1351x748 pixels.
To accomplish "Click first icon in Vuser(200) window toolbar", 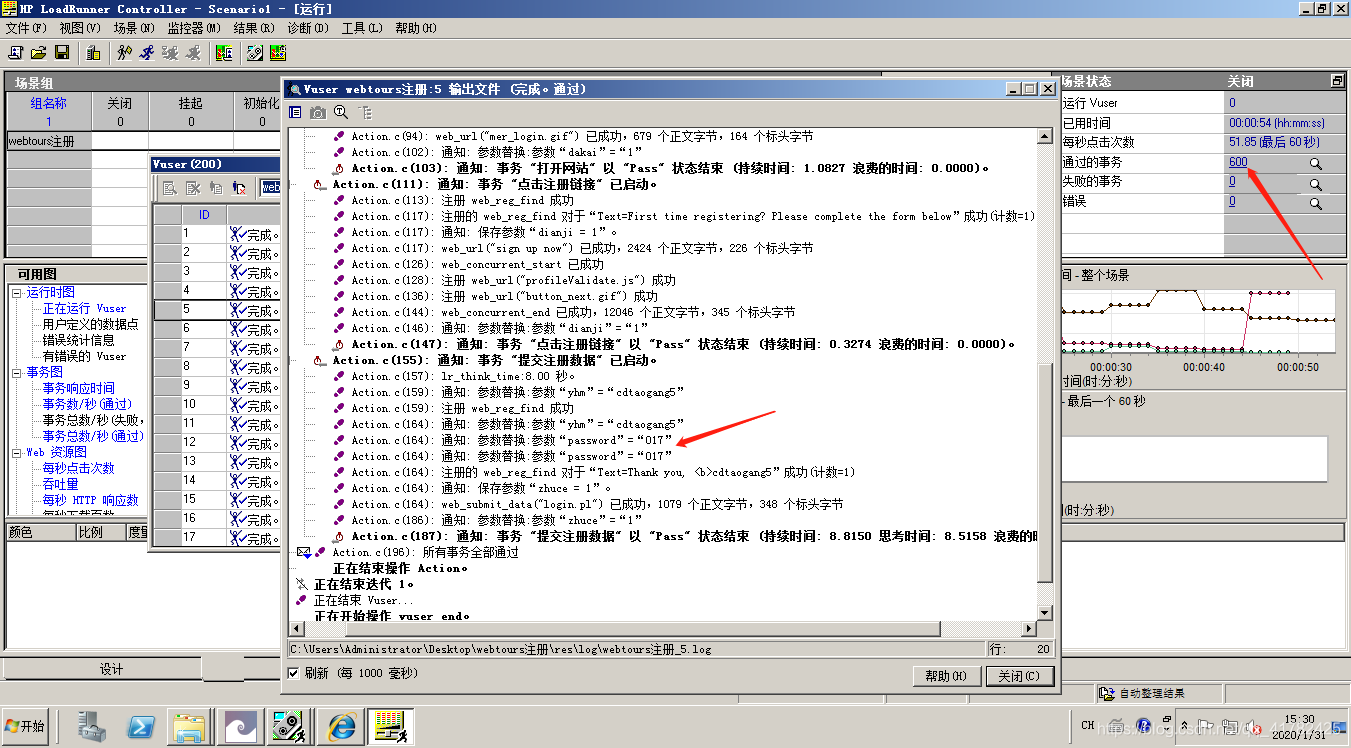I will [x=170, y=187].
